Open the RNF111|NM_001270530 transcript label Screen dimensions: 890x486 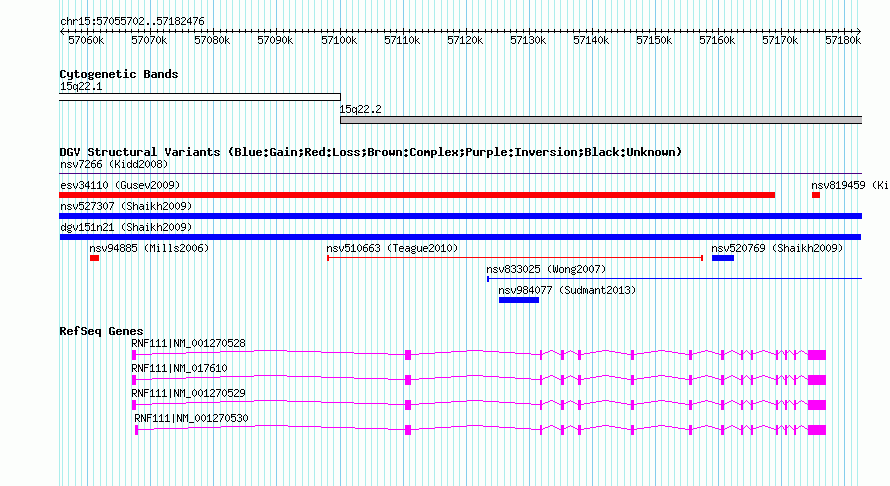[191, 418]
